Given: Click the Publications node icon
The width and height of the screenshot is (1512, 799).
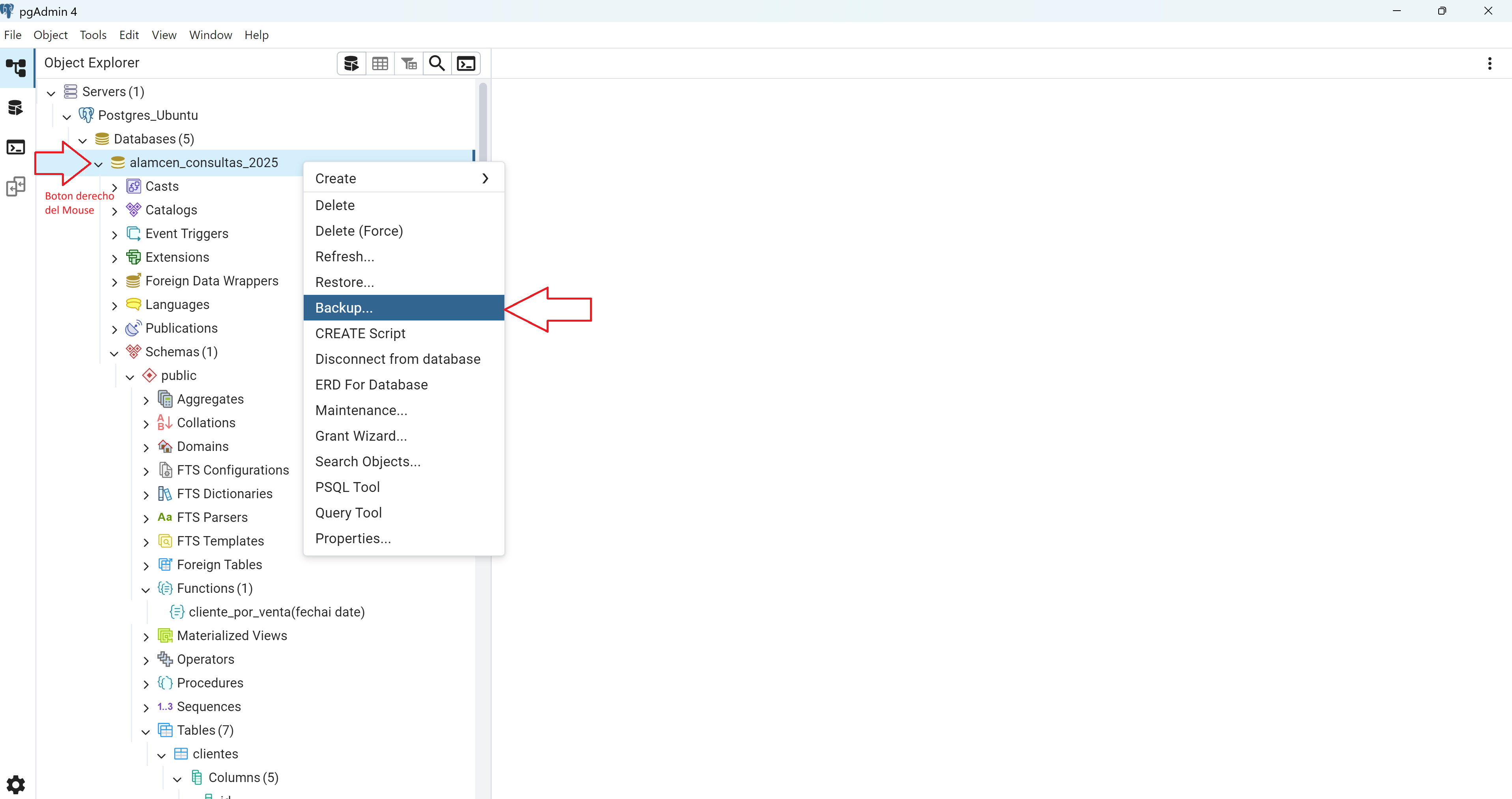Looking at the screenshot, I should click(134, 328).
